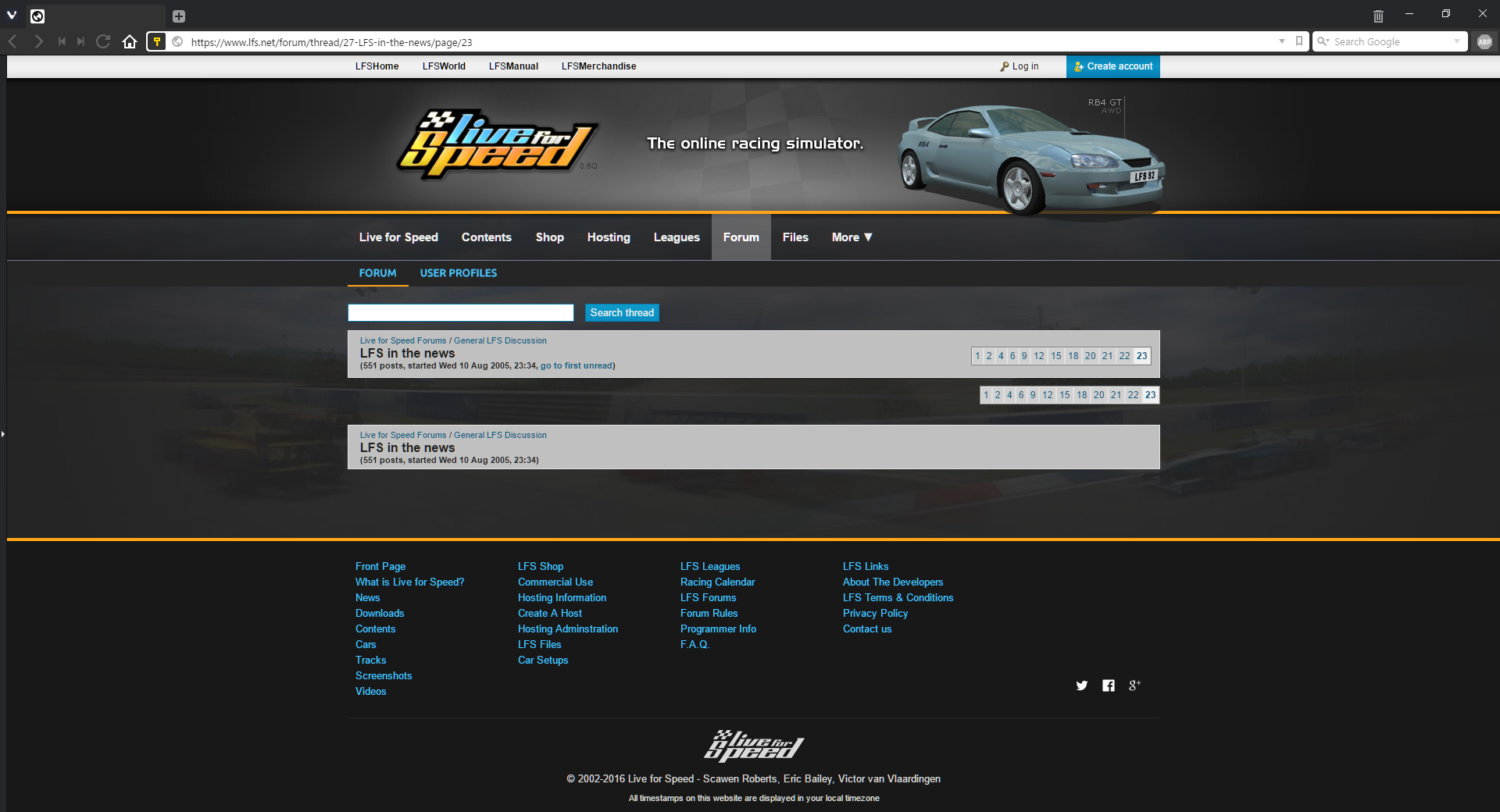Open Live for Speed Facebook page

click(1109, 686)
